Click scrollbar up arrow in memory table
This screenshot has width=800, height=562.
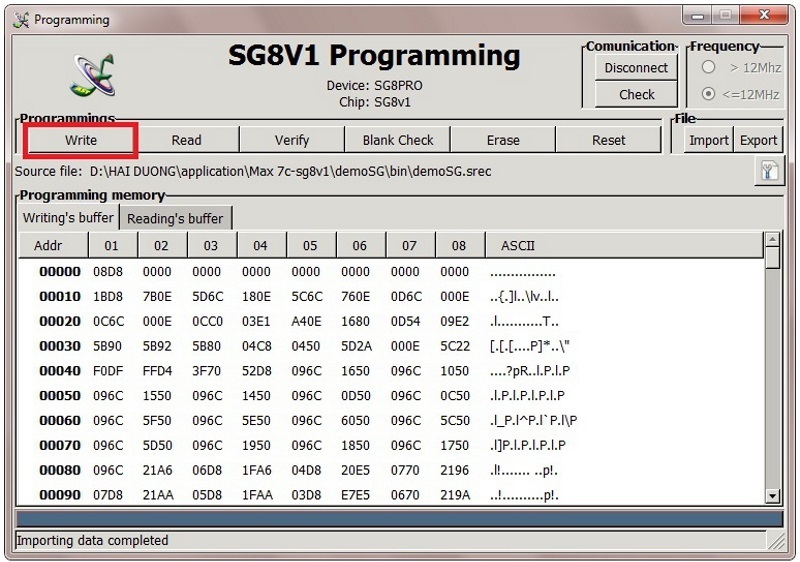pos(773,239)
